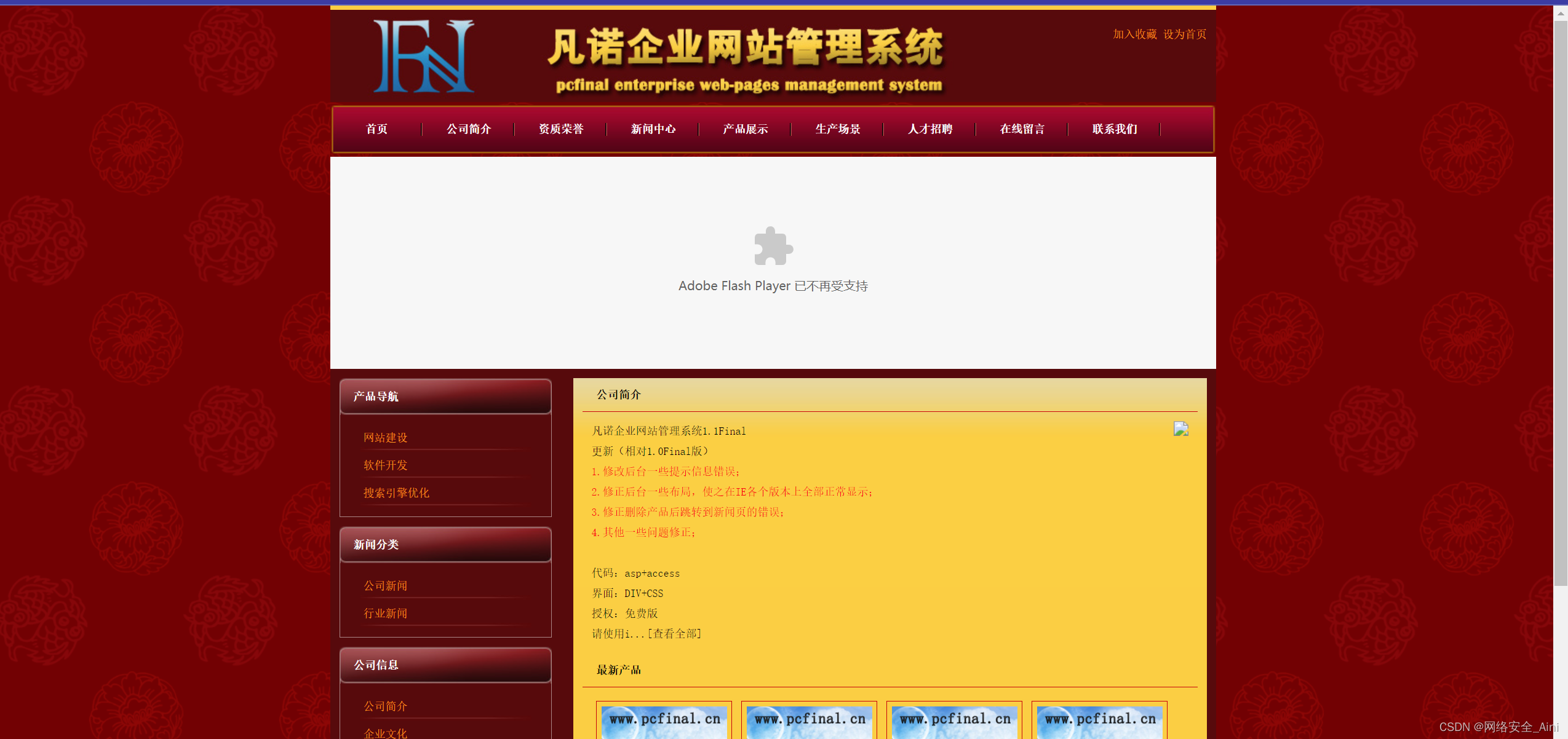Navigate to 在线留言 page

point(1022,129)
